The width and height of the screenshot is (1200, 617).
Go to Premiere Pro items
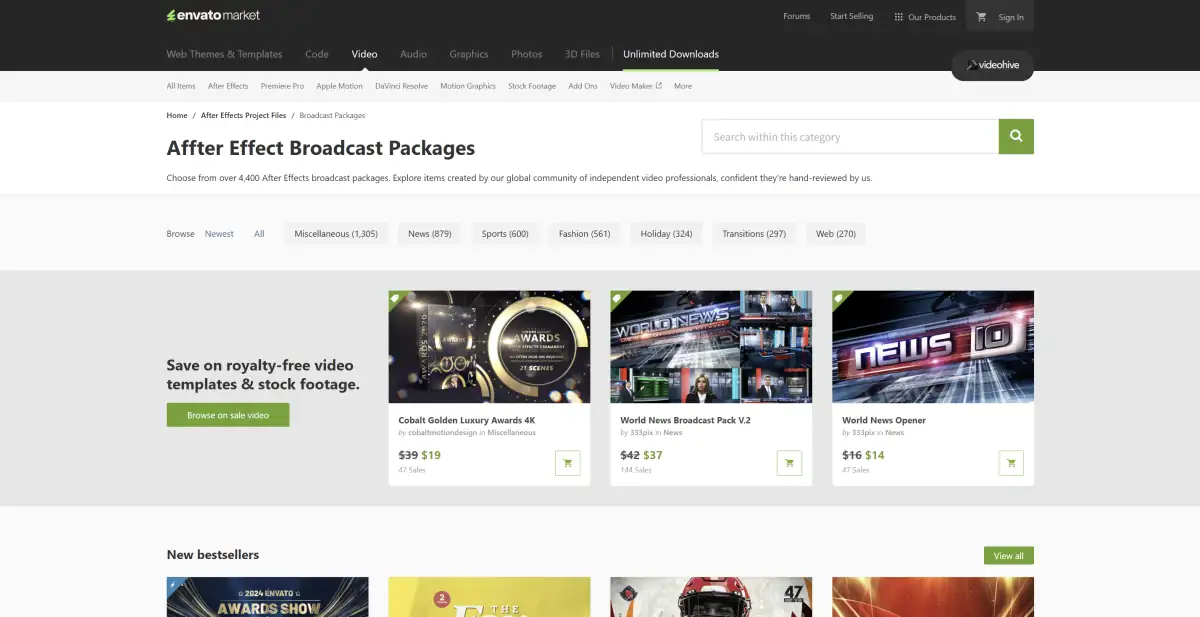[x=282, y=86]
